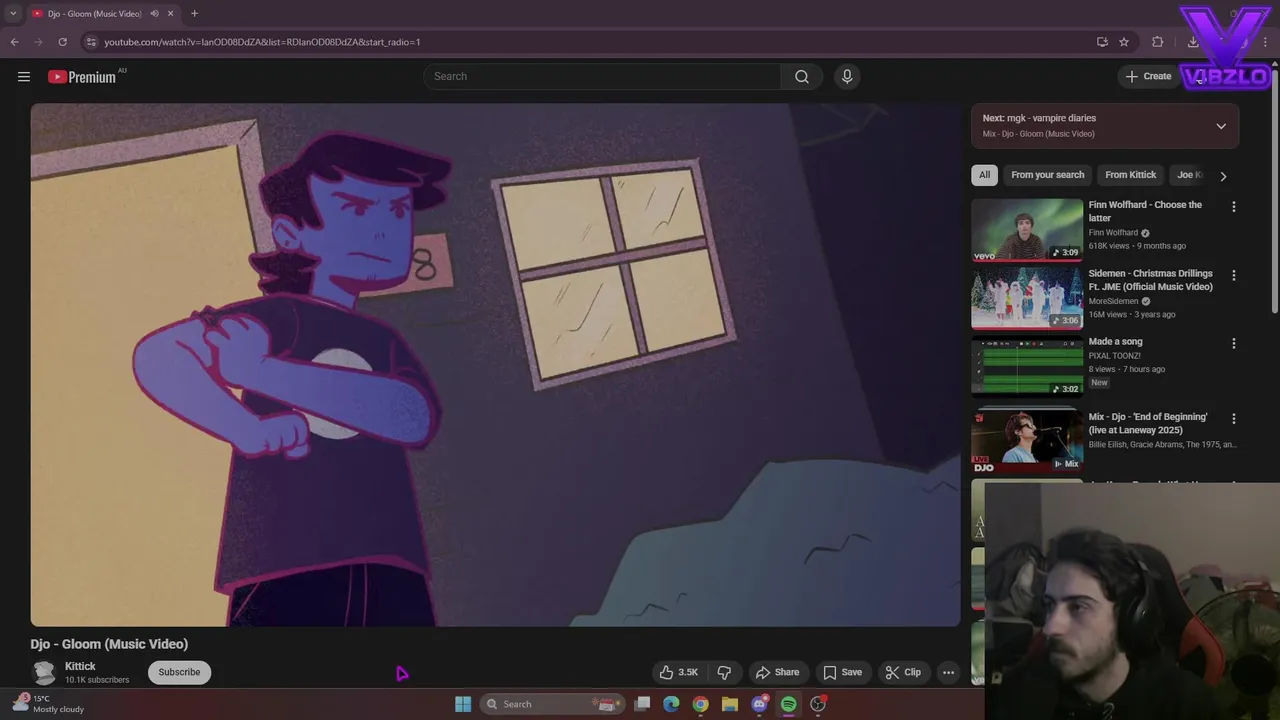Click the search magnifier button
The image size is (1280, 720).
coord(802,77)
